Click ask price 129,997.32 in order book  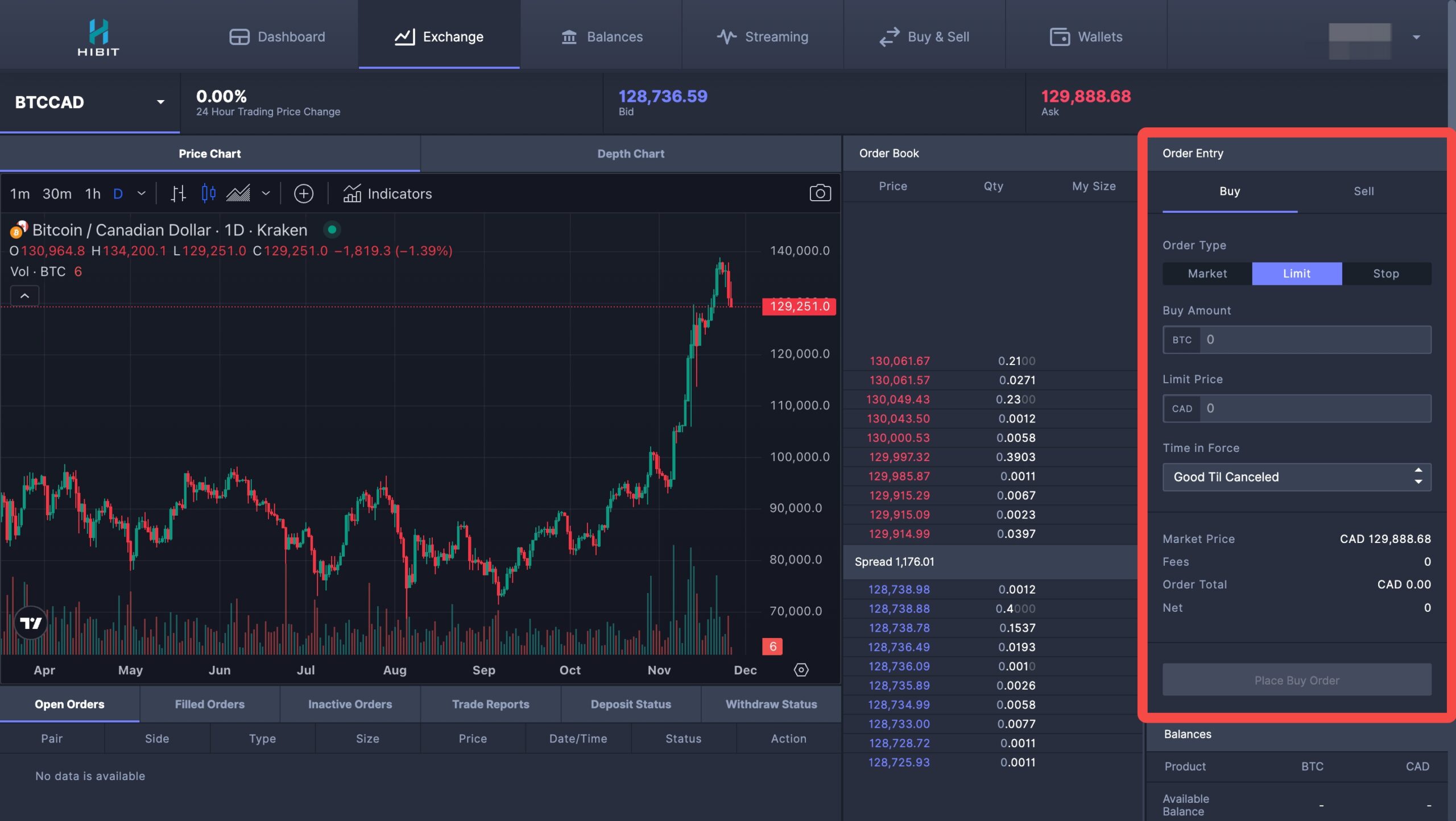point(899,457)
